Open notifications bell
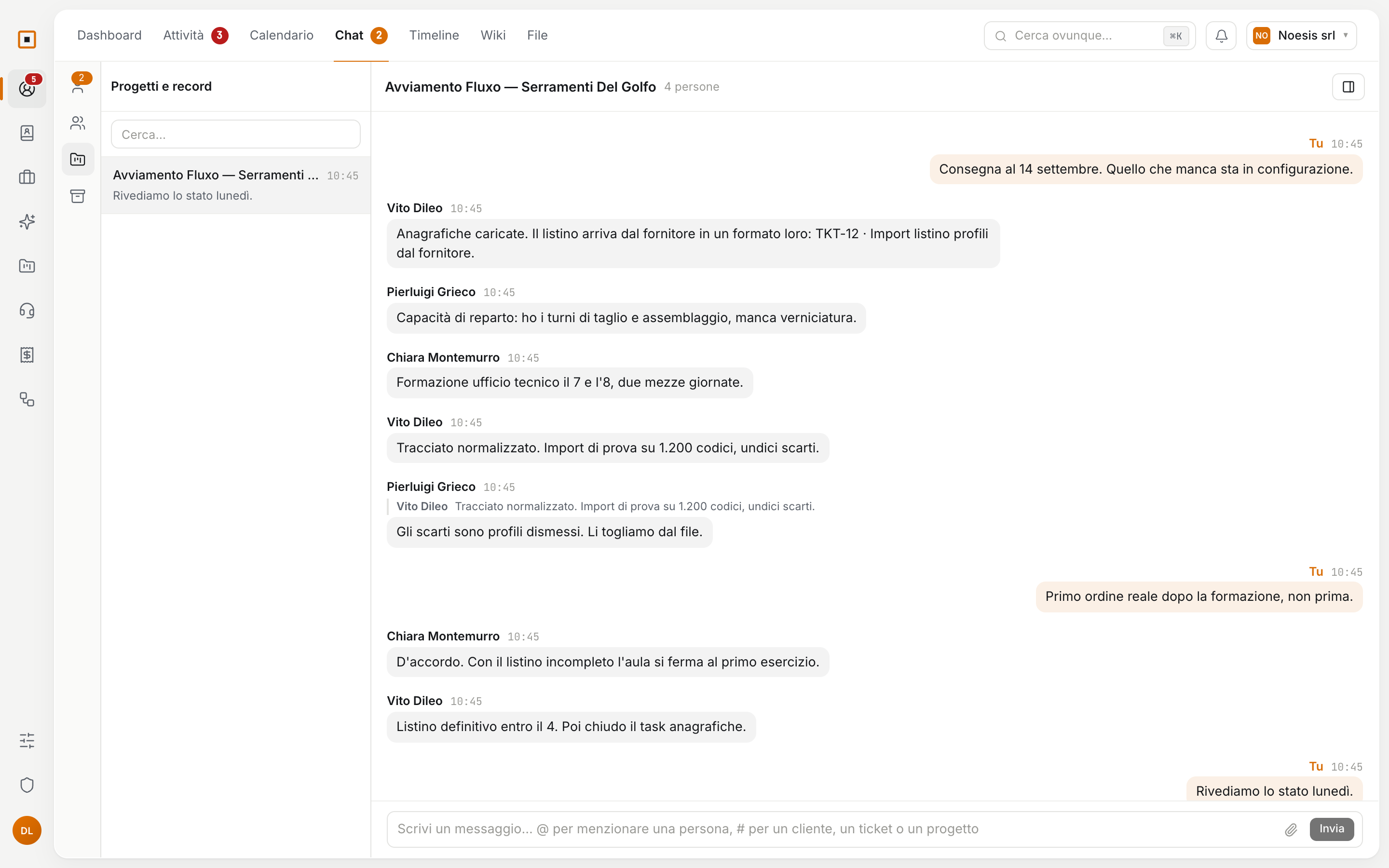This screenshot has width=1389, height=868. point(1221,36)
